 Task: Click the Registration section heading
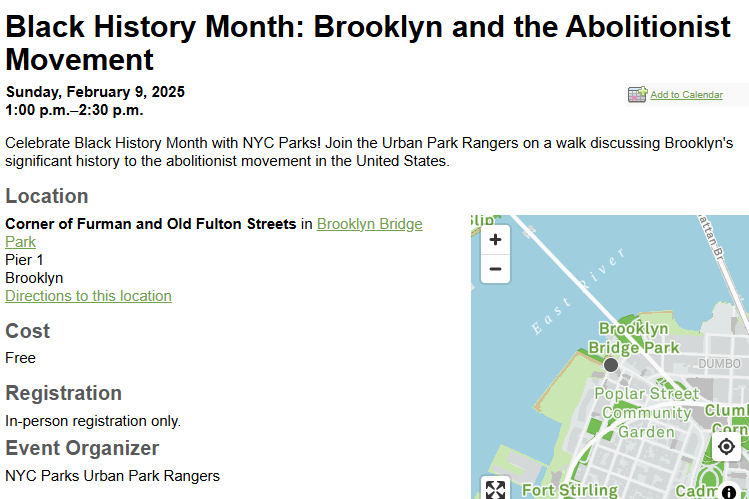tap(64, 393)
